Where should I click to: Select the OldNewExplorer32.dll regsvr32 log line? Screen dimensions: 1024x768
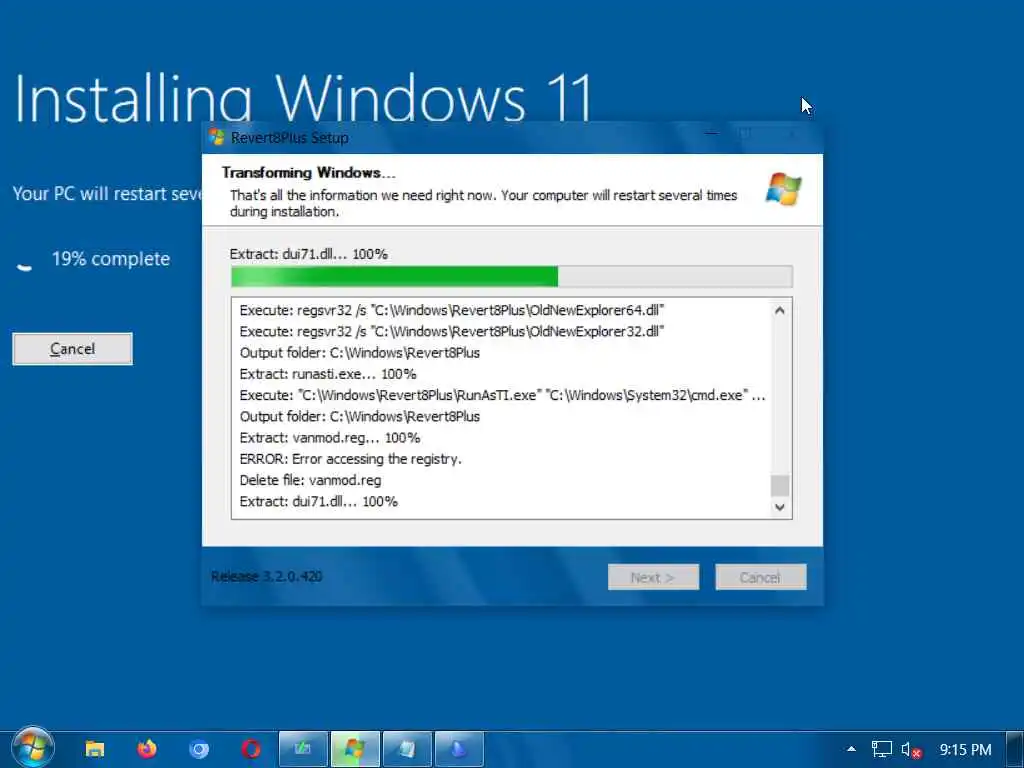coord(452,332)
